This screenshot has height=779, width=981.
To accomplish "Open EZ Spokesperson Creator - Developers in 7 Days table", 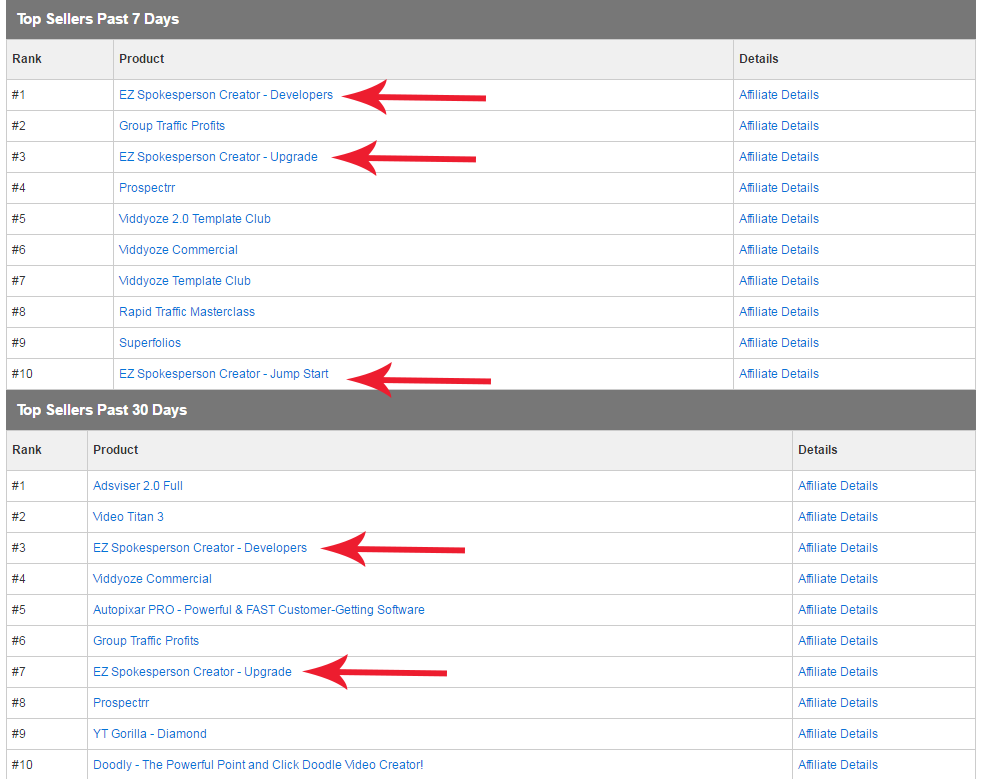I will (x=226, y=94).
